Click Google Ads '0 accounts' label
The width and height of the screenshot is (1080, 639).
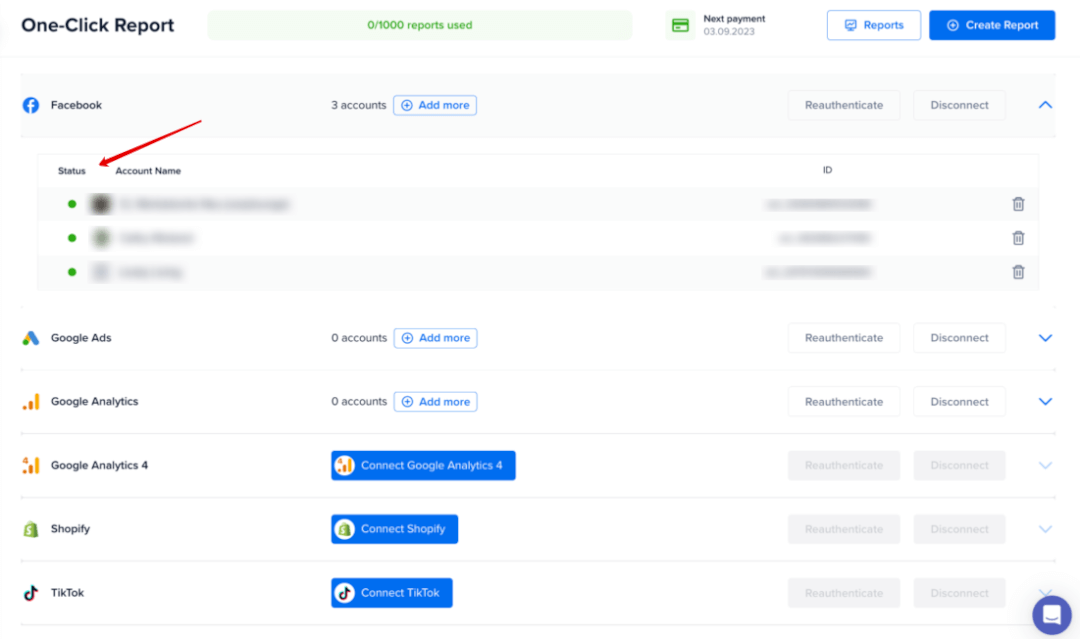tap(359, 338)
